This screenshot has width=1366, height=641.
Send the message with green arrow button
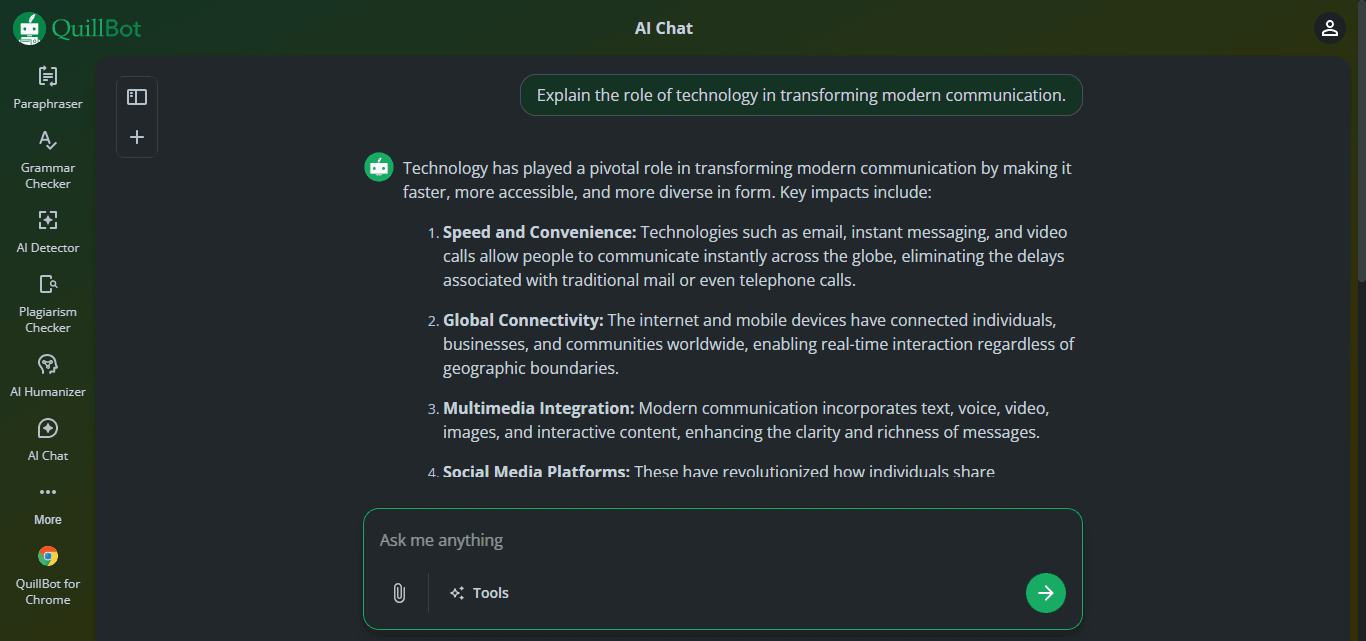pos(1046,593)
